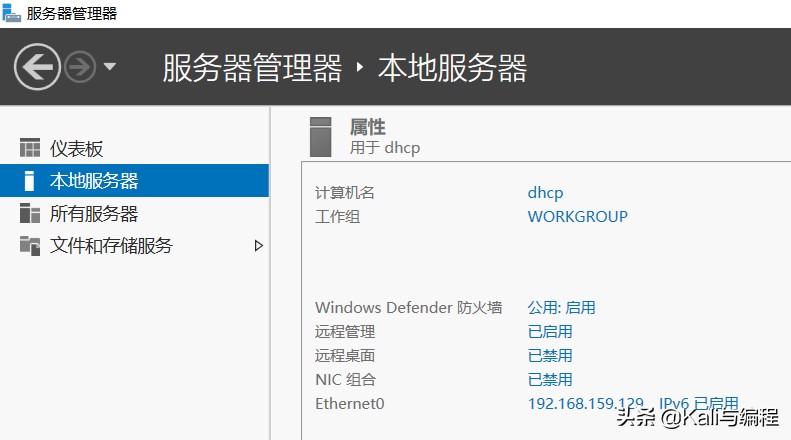
Task: Click the WORKGROUP workgroup link
Action: pos(578,217)
